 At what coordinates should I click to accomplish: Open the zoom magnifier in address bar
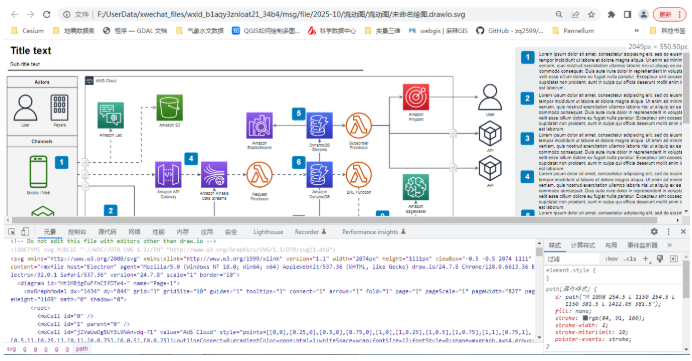click(x=559, y=15)
